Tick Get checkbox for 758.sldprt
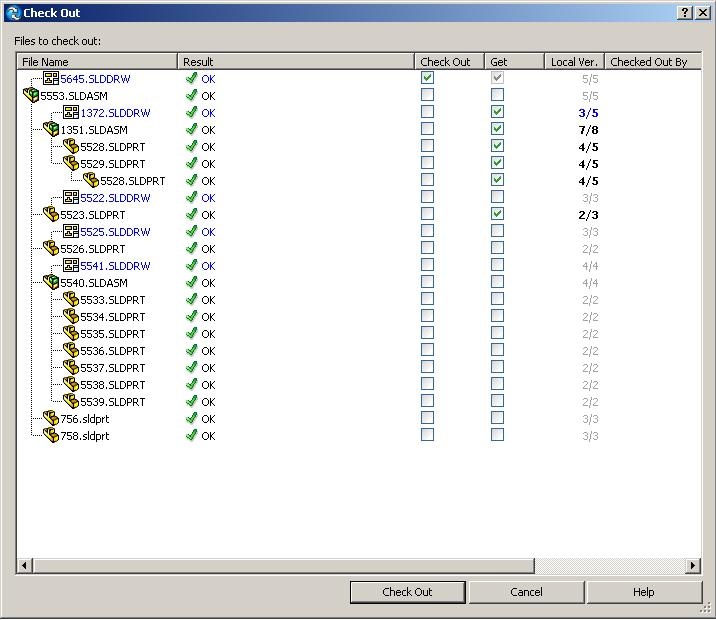The width and height of the screenshot is (716, 620). click(497, 435)
